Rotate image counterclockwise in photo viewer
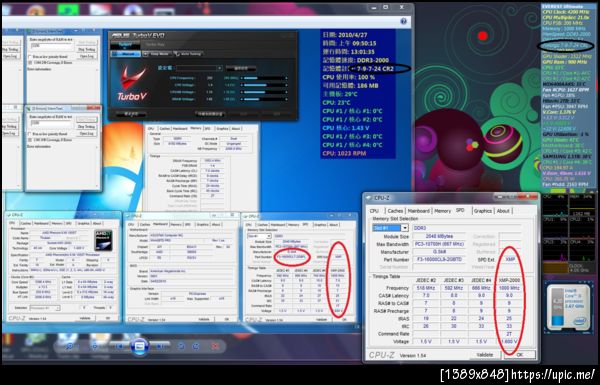600x385 pixels. [x=181, y=346]
